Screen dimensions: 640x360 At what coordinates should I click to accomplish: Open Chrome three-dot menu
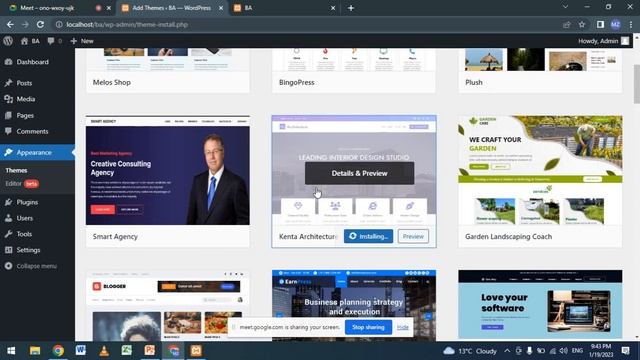coord(631,24)
